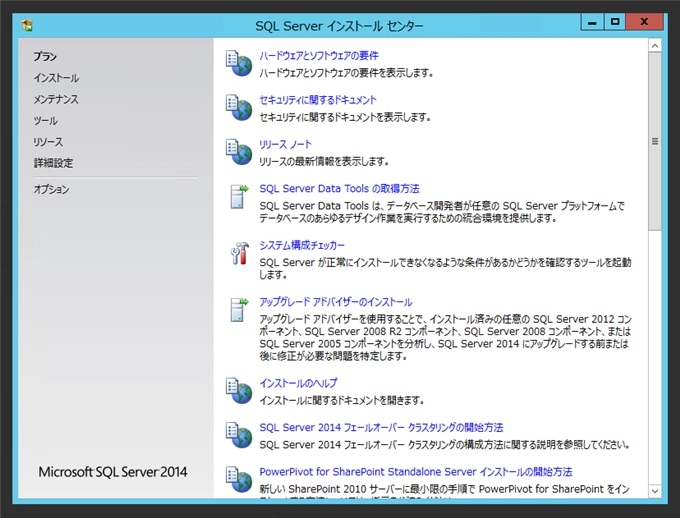Switch to the 詳細設定 category
This screenshot has height=518, width=680.
pyautogui.click(x=53, y=163)
